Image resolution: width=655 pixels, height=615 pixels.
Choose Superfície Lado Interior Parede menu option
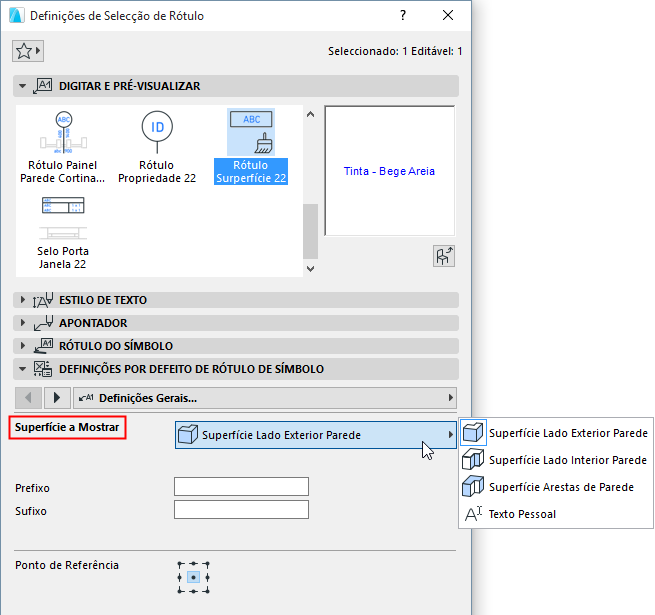point(556,460)
